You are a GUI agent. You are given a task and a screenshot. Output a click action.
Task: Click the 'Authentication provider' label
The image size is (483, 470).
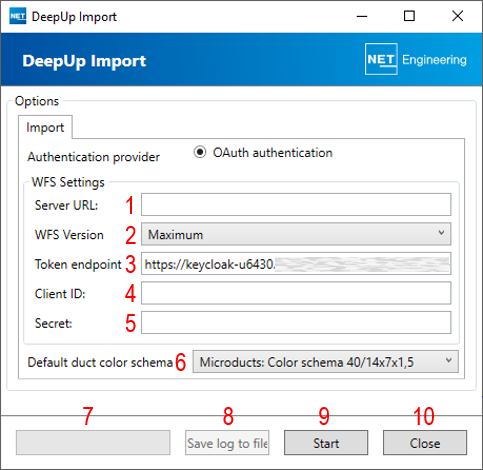93,157
